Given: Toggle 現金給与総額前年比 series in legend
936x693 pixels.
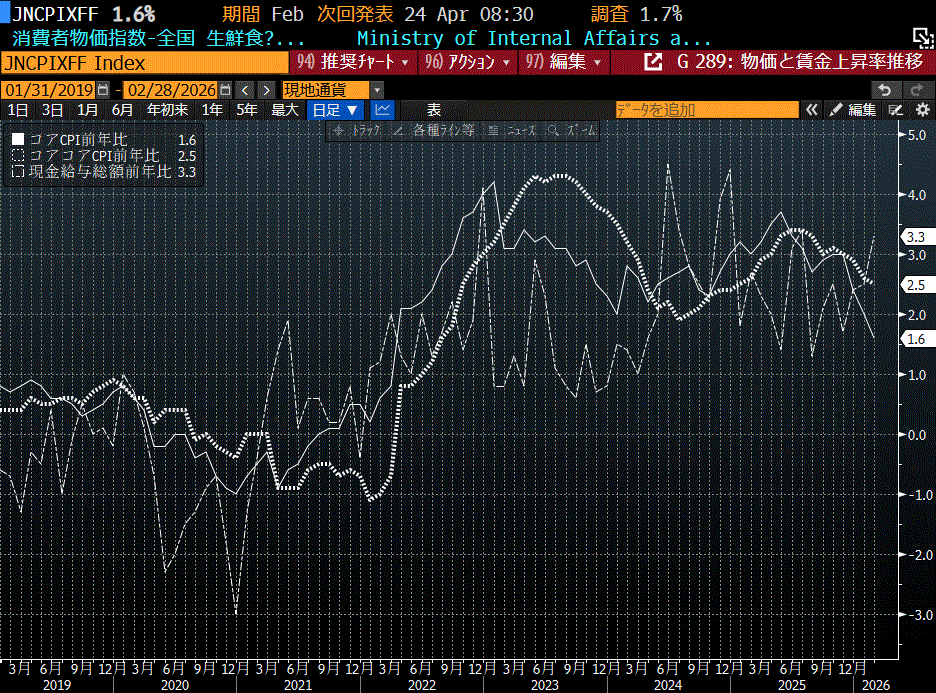Looking at the screenshot, I should point(18,172).
